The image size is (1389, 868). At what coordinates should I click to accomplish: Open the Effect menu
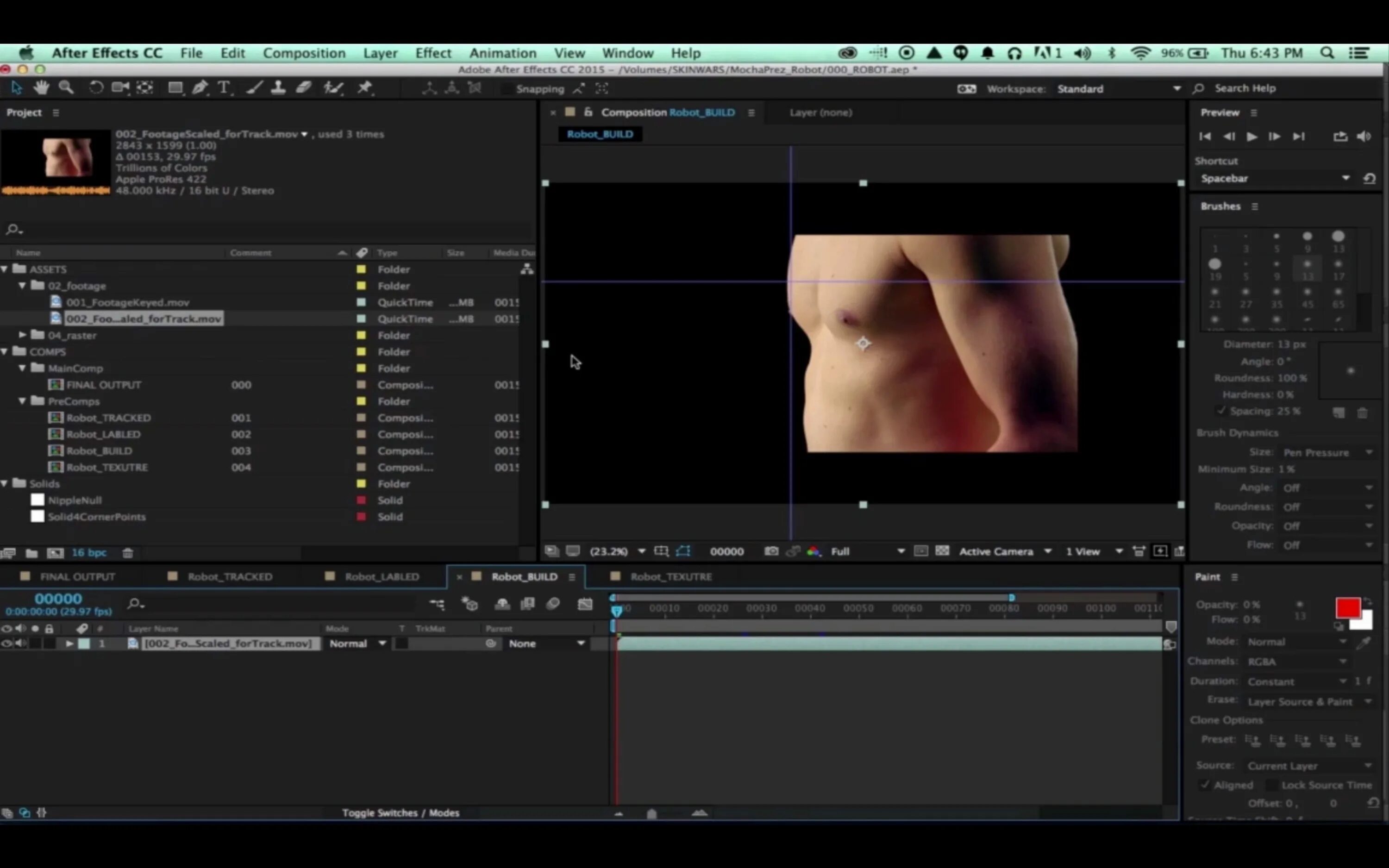[433, 53]
